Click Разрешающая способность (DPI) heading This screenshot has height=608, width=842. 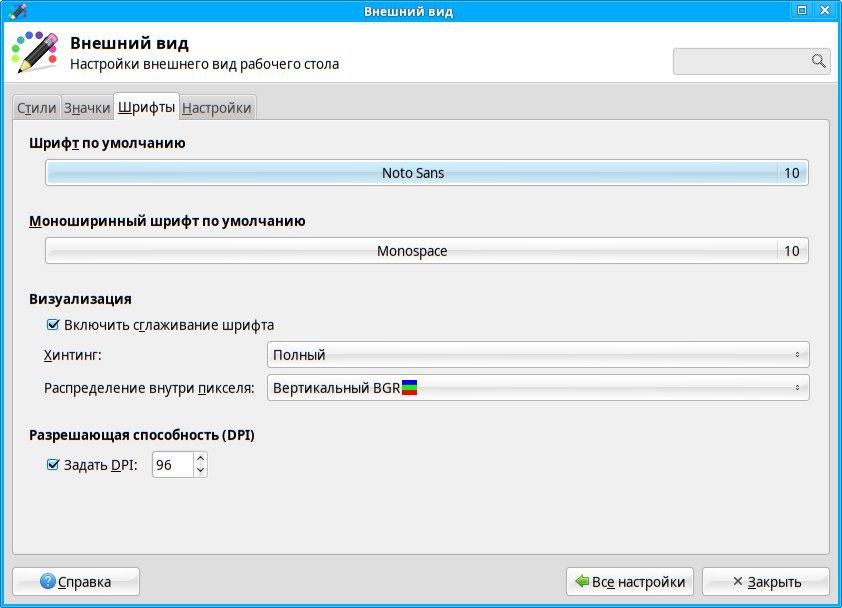(142, 435)
